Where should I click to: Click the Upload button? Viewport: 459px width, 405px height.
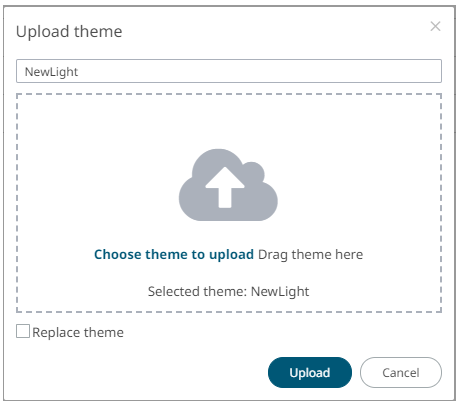click(310, 372)
